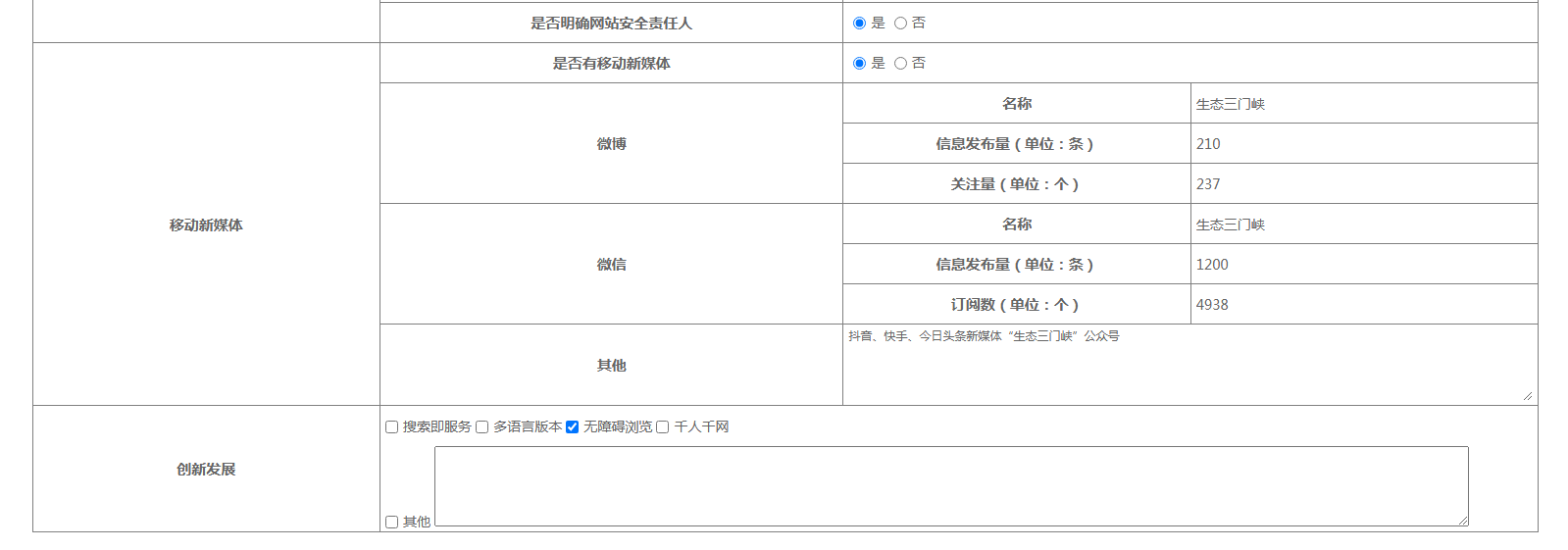Focus the 微博 信息发布量 field showing 210

click(x=1363, y=144)
